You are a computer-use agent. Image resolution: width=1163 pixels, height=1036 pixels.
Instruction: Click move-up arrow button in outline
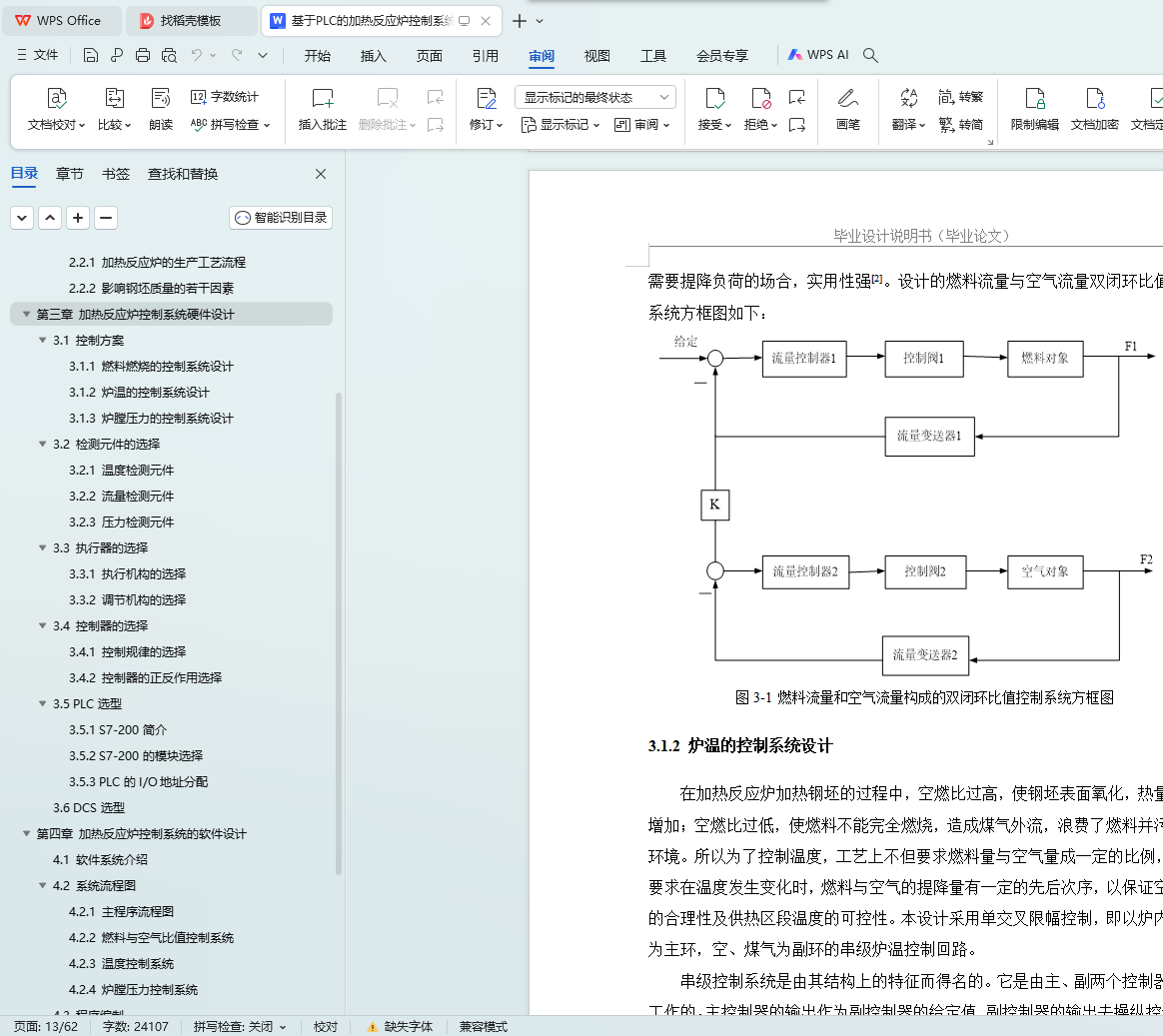click(x=50, y=217)
